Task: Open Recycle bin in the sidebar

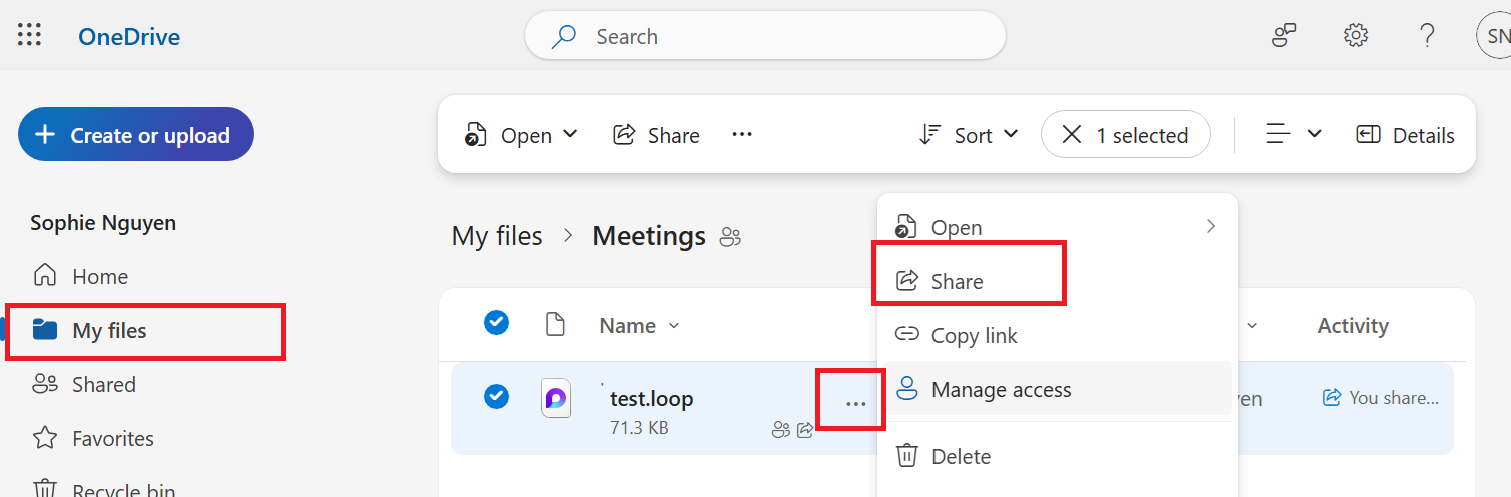Action: tap(123, 491)
